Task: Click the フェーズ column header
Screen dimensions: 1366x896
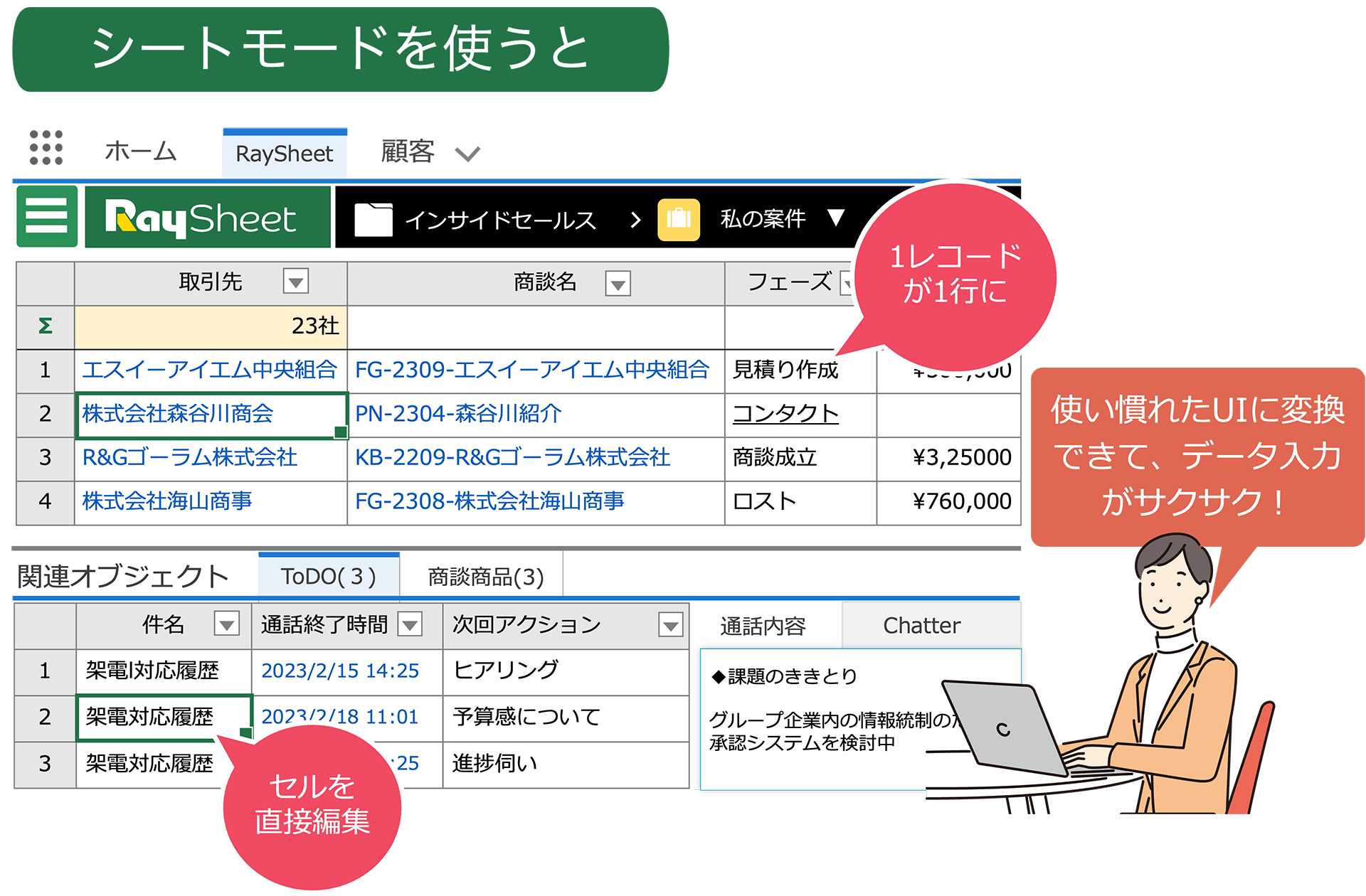Action: (789, 282)
